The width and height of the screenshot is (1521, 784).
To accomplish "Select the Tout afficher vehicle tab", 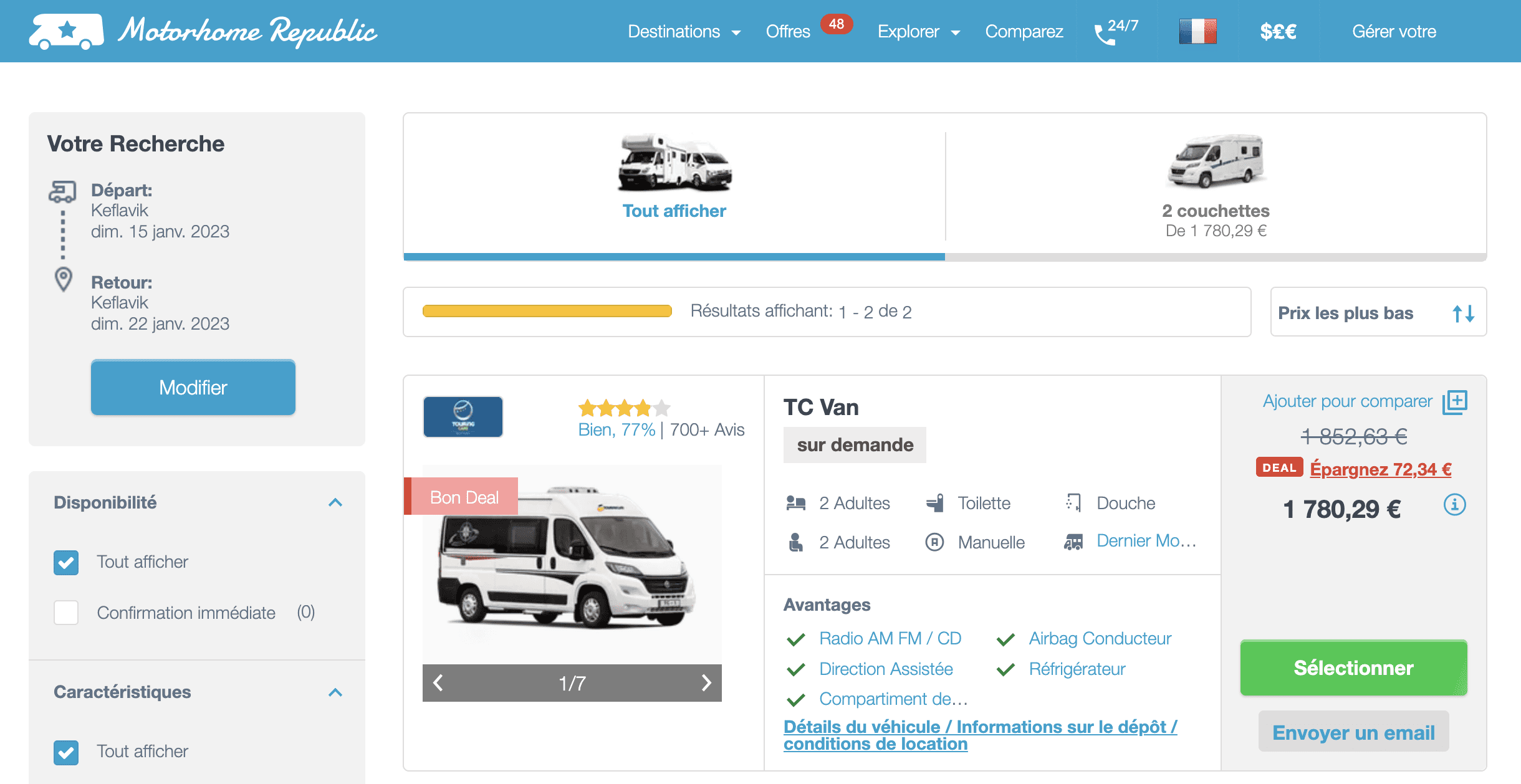I will click(674, 186).
